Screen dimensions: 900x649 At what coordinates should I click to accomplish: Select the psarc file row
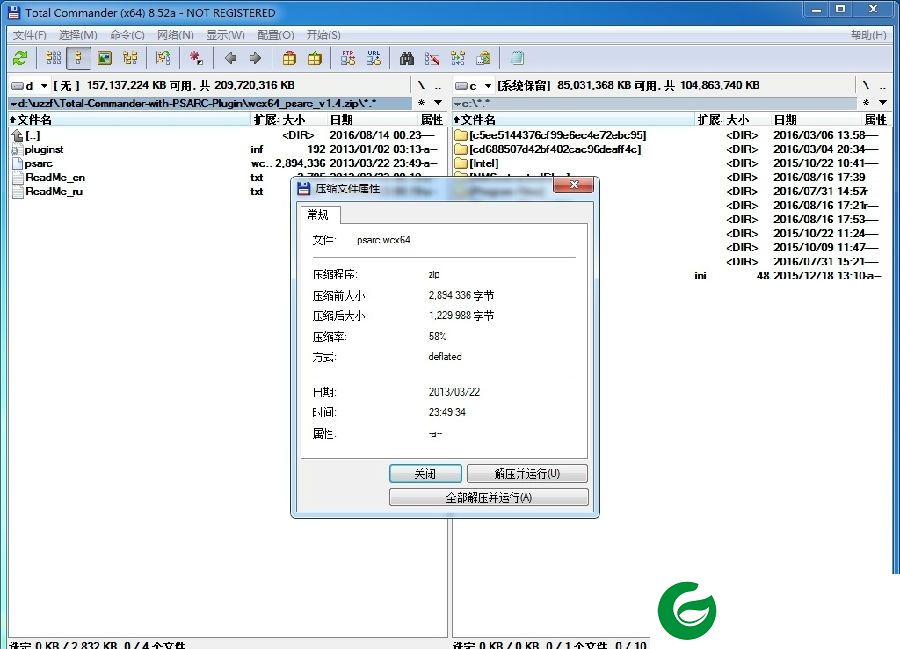point(227,164)
